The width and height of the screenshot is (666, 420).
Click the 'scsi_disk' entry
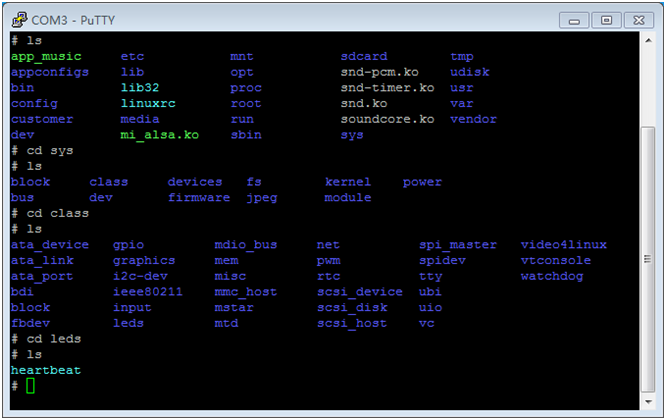tap(352, 307)
